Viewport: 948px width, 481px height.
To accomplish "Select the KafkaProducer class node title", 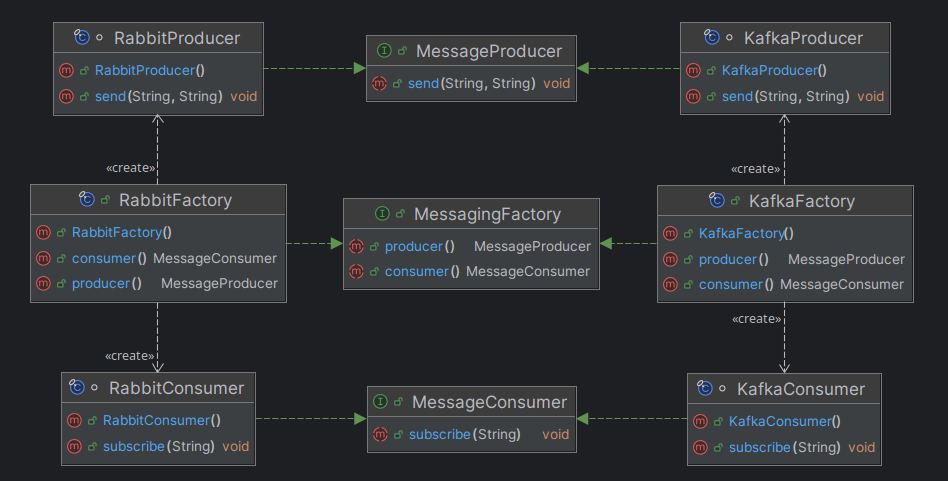I will click(x=803, y=38).
